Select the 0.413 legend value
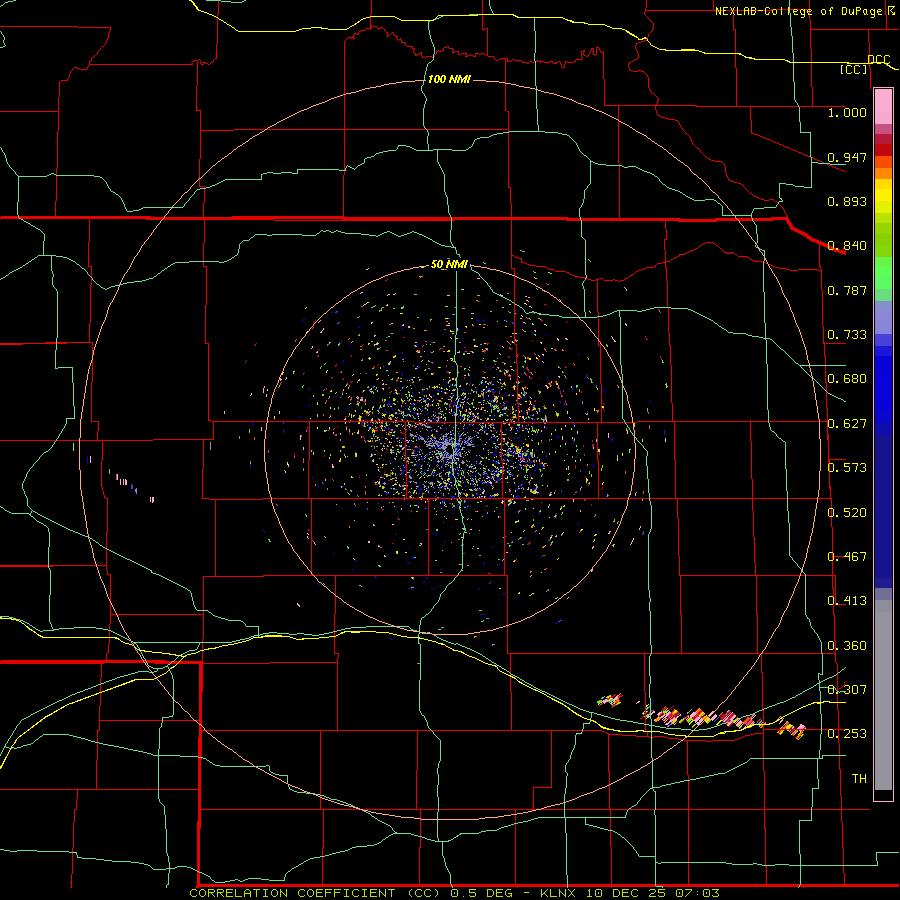The width and height of the screenshot is (900, 900). coord(847,601)
